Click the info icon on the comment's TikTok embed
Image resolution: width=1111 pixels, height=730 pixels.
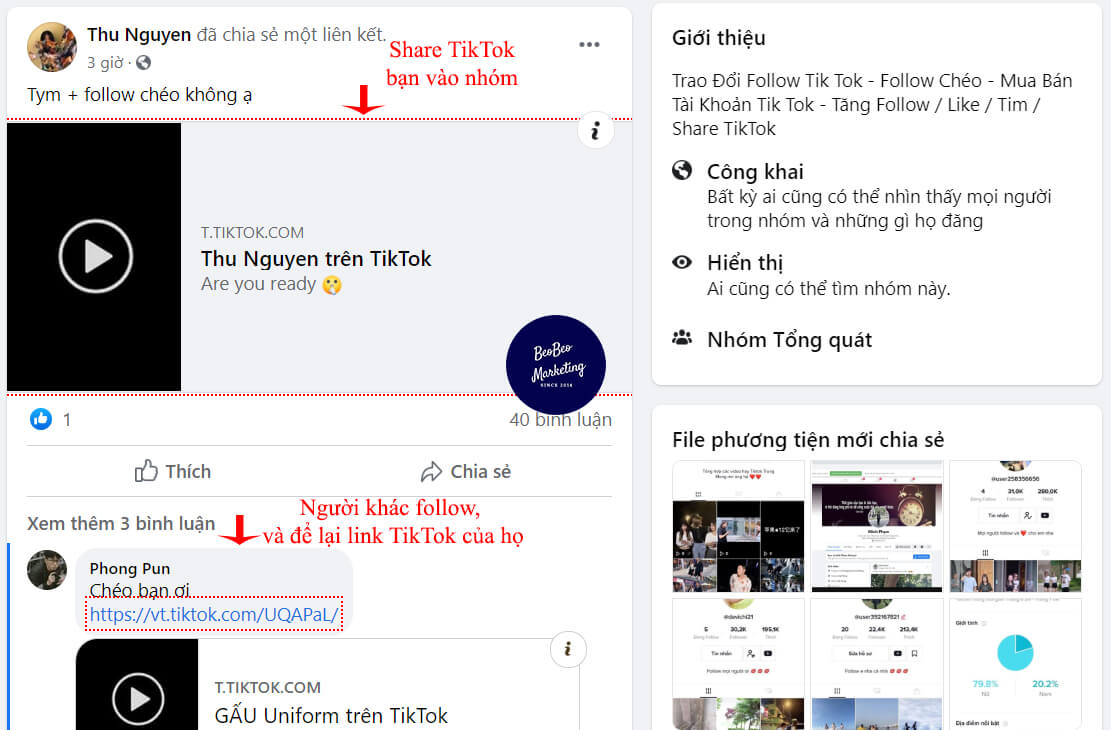(x=568, y=649)
